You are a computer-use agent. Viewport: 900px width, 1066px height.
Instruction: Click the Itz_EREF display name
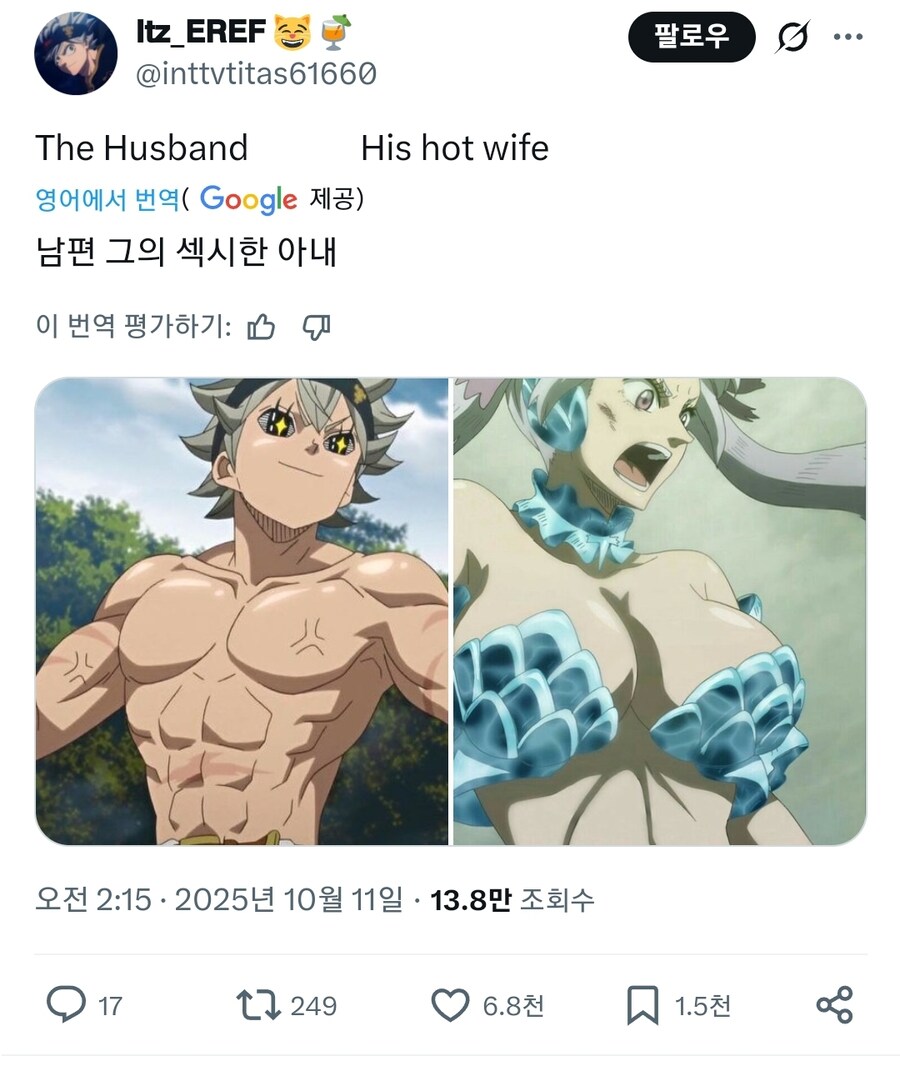pos(201,31)
